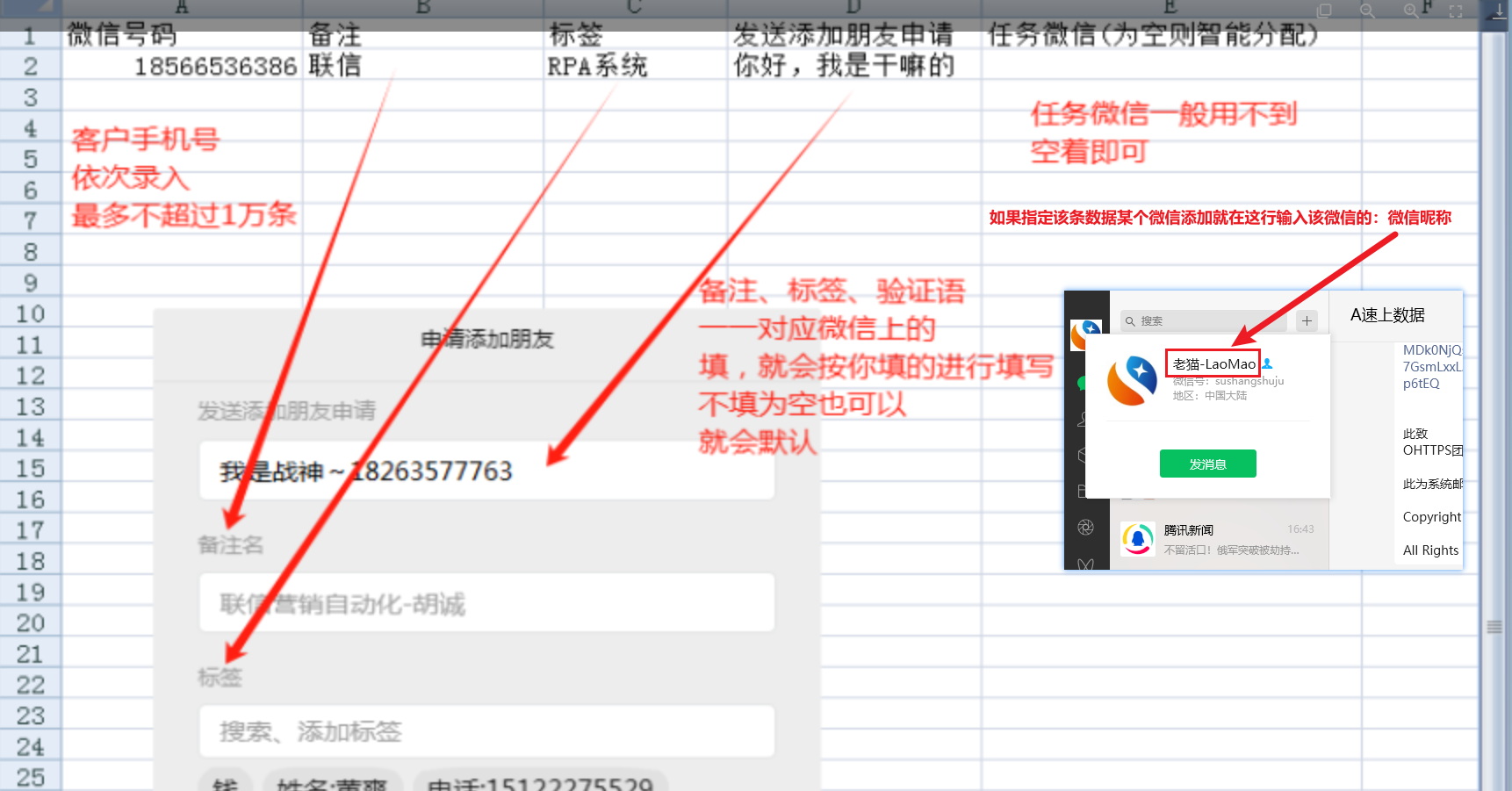Select row header 10
Image resolution: width=1512 pixels, height=791 pixels.
tap(31, 313)
